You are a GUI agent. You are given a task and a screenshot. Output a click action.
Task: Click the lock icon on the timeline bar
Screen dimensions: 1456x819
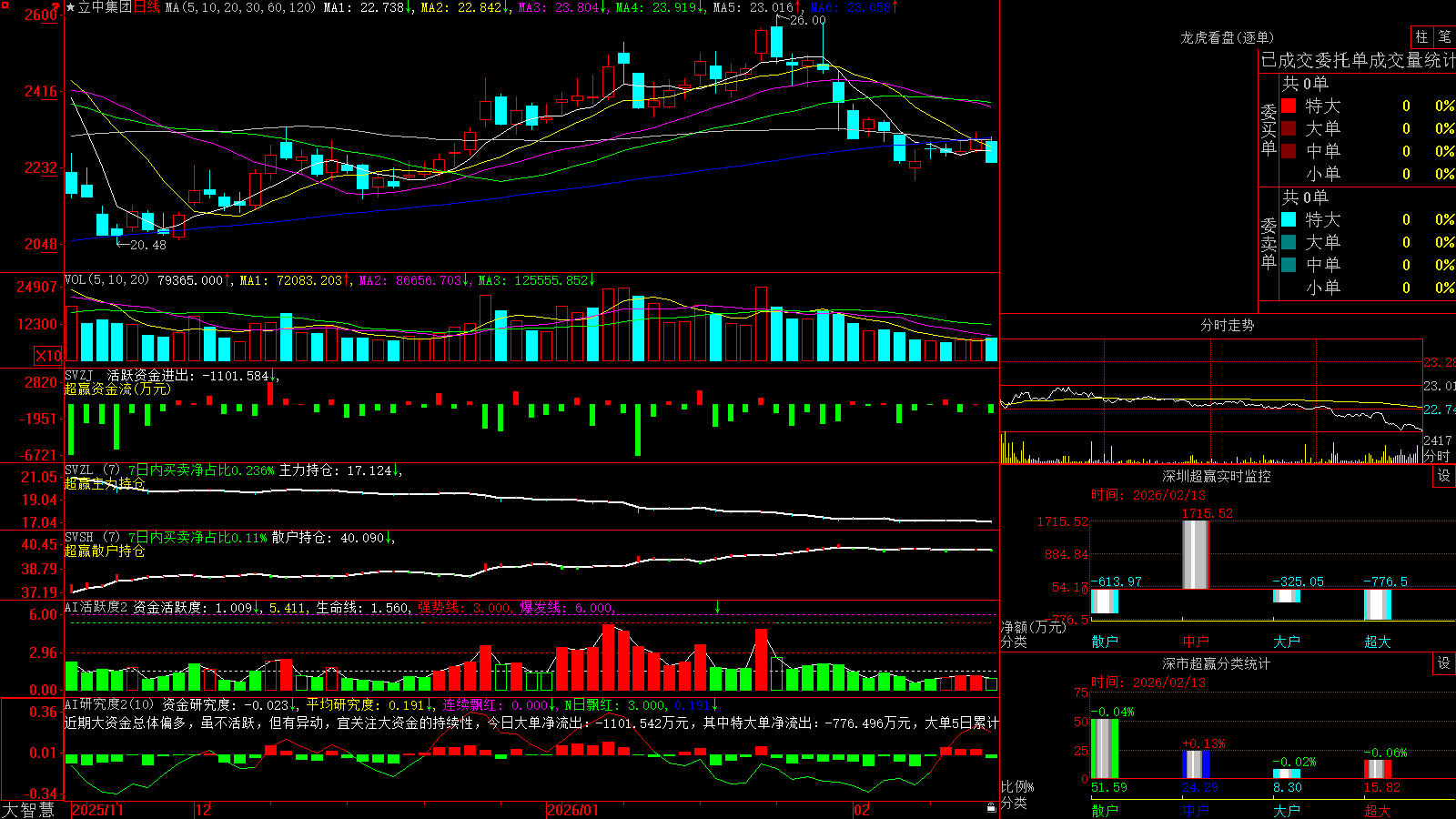coord(991,808)
